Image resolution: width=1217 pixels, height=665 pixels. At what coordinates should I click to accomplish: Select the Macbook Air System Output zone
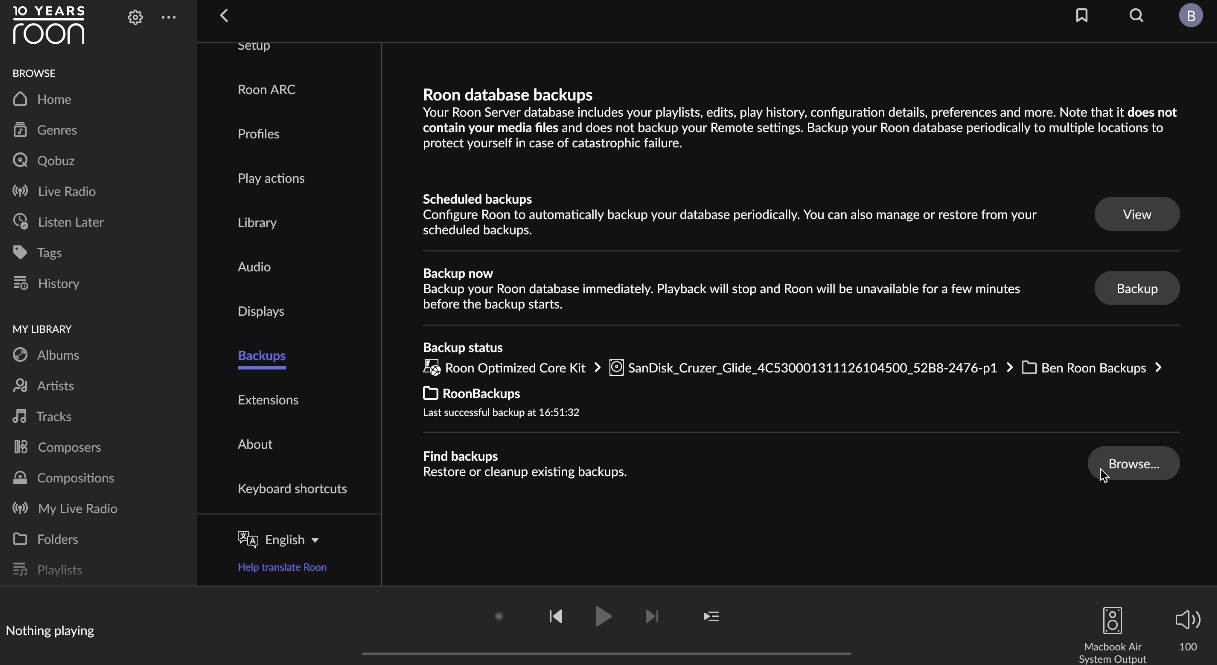tap(1112, 634)
